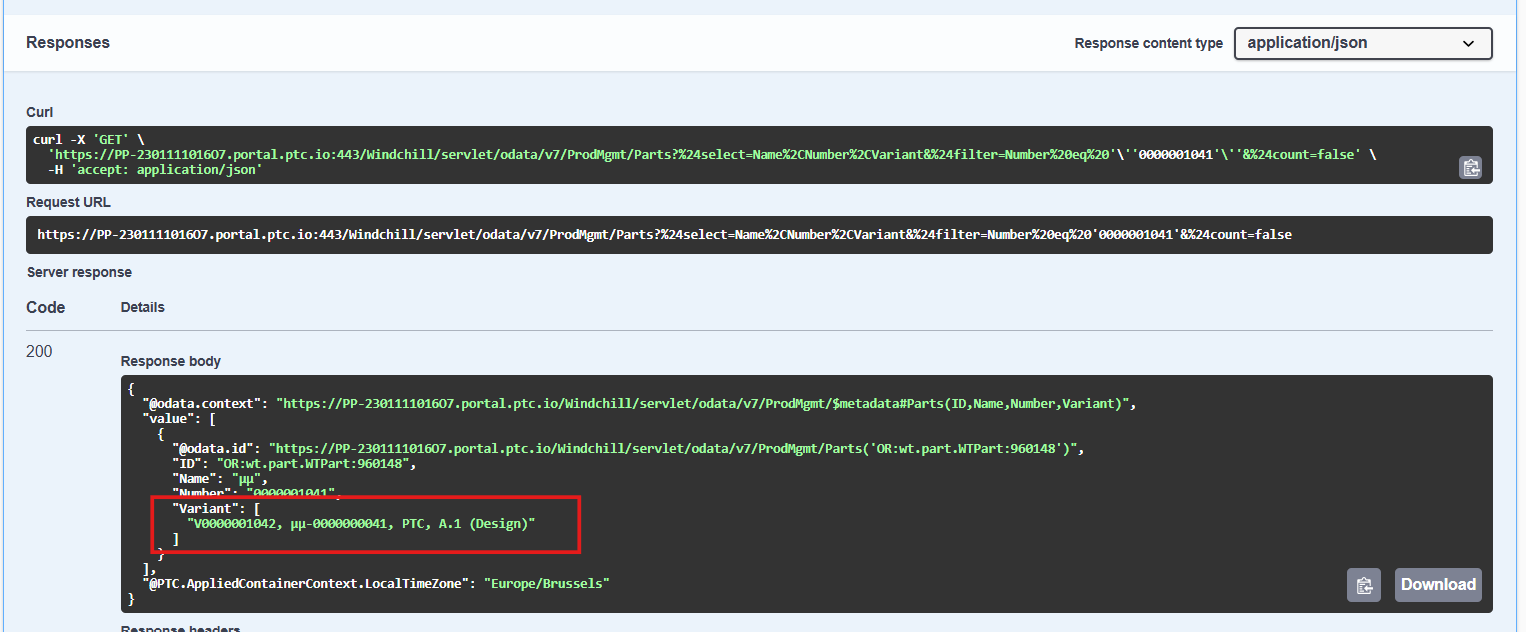The width and height of the screenshot is (1526, 632).
Task: Click the Response body label
Action: [x=170, y=361]
